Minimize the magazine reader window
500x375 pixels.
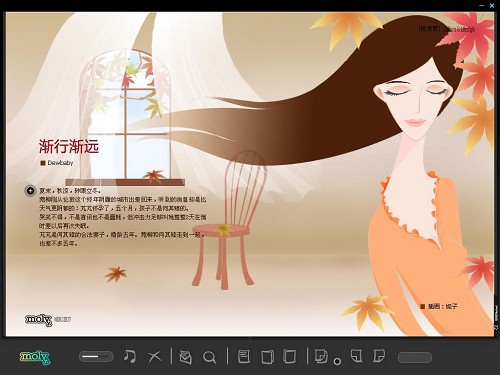coord(482,5)
